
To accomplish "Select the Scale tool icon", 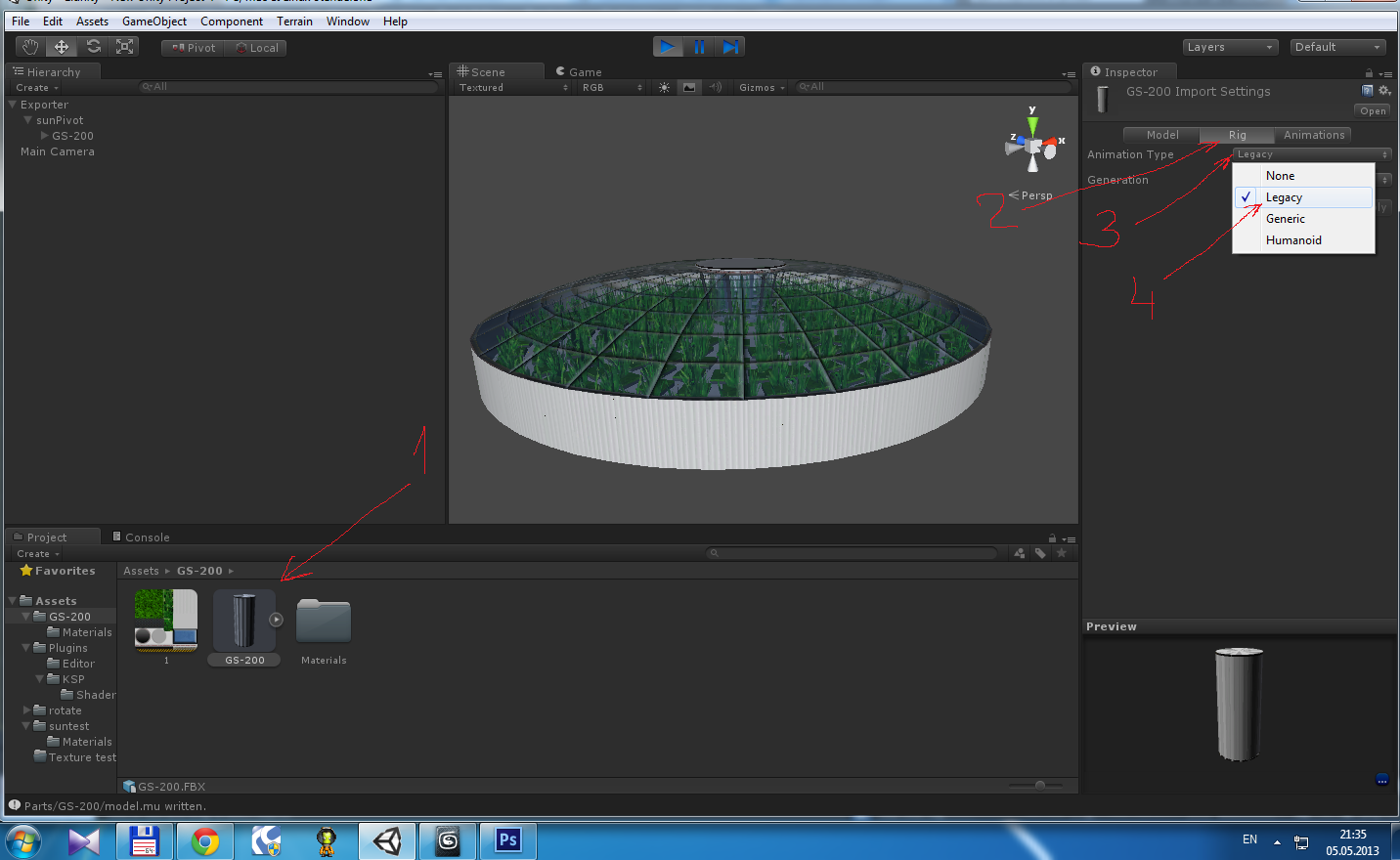I will coord(124,47).
